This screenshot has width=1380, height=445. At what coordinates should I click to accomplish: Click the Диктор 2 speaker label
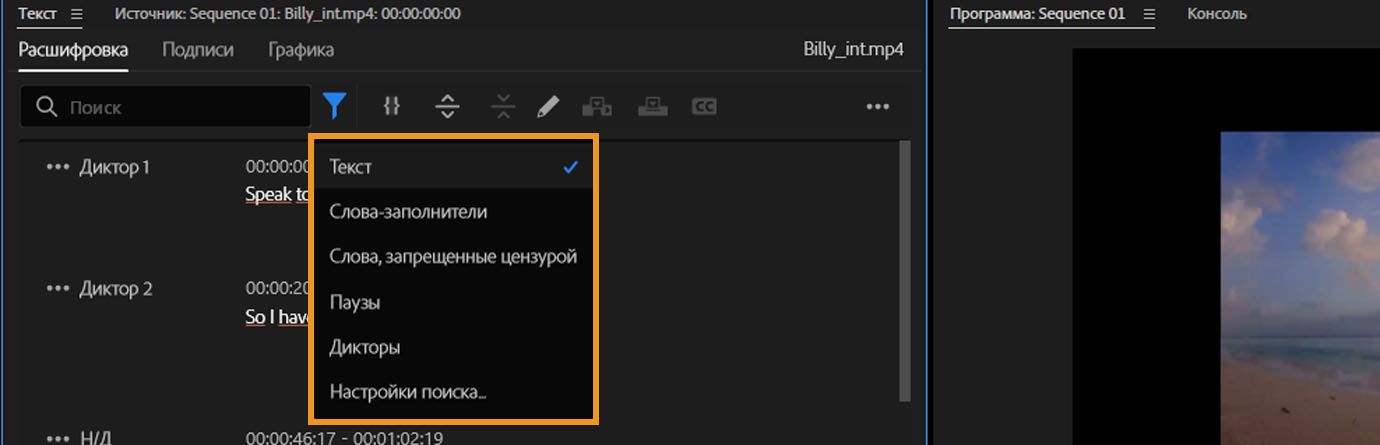(x=116, y=289)
